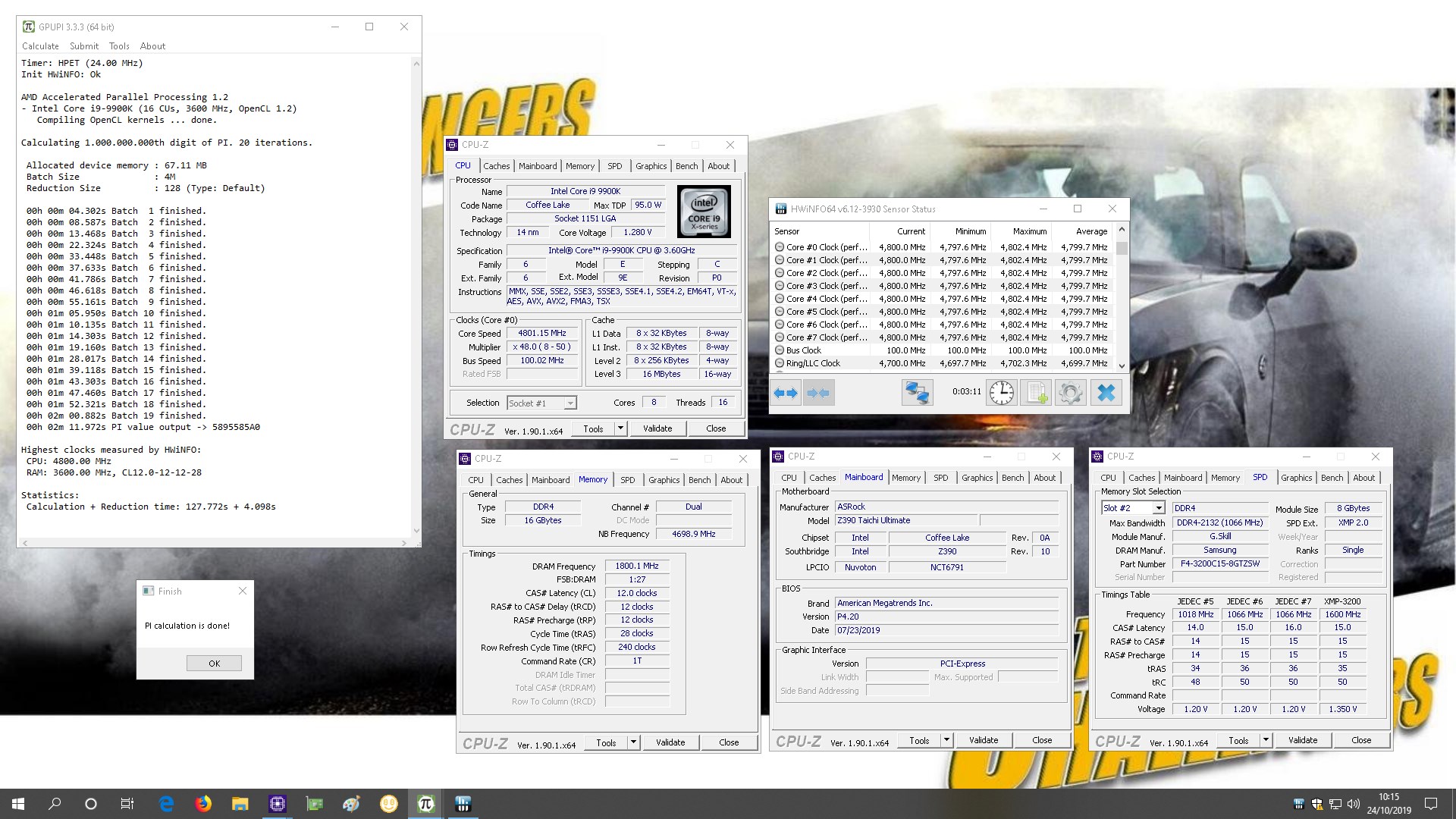Click the clock reset-timer icon in HWiNFO
The height and width of the screenshot is (819, 1456).
[1002, 393]
